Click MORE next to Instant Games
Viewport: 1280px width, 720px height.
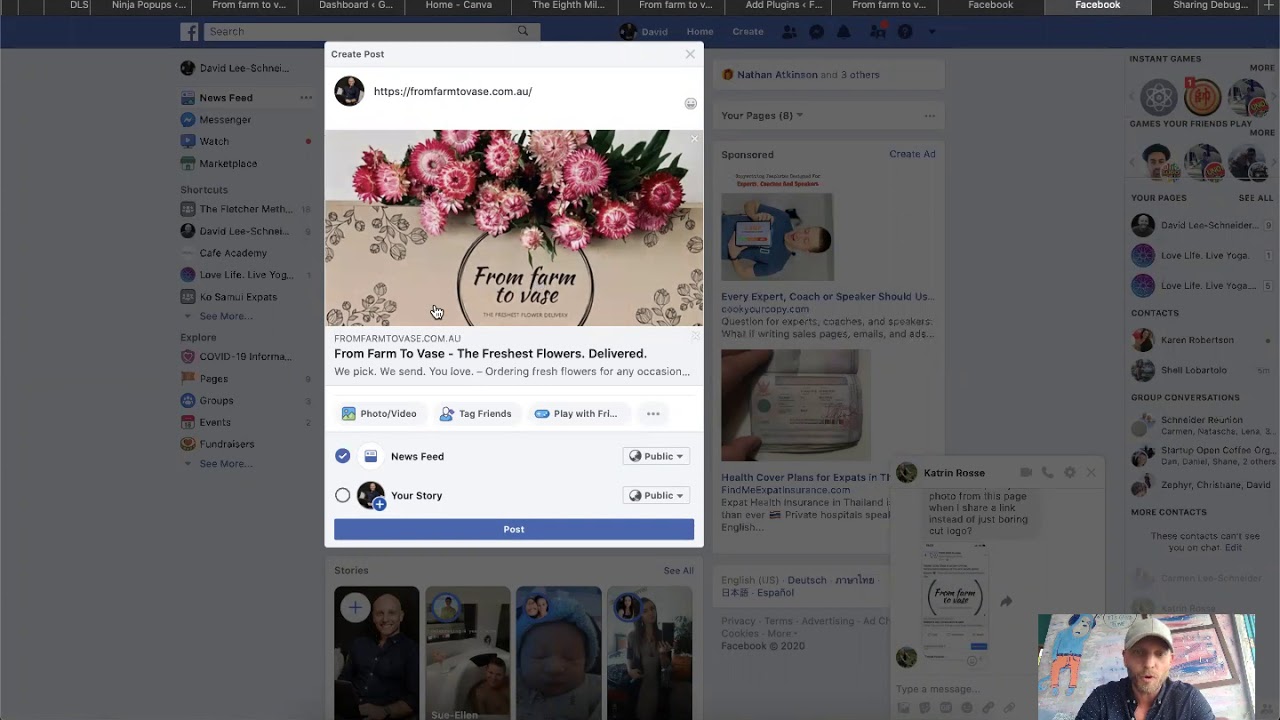point(1262,68)
